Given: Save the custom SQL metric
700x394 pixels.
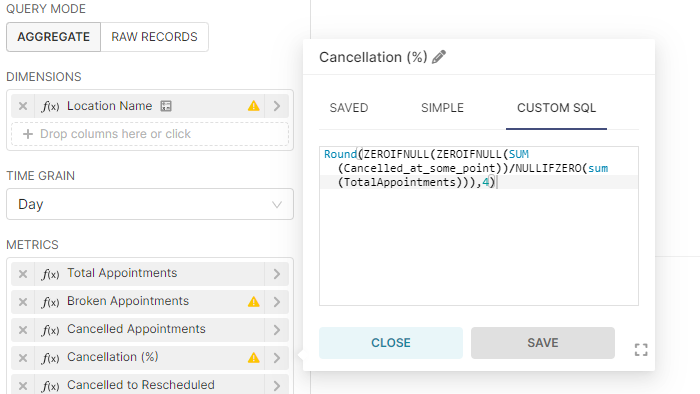Looking at the screenshot, I should coord(543,343).
